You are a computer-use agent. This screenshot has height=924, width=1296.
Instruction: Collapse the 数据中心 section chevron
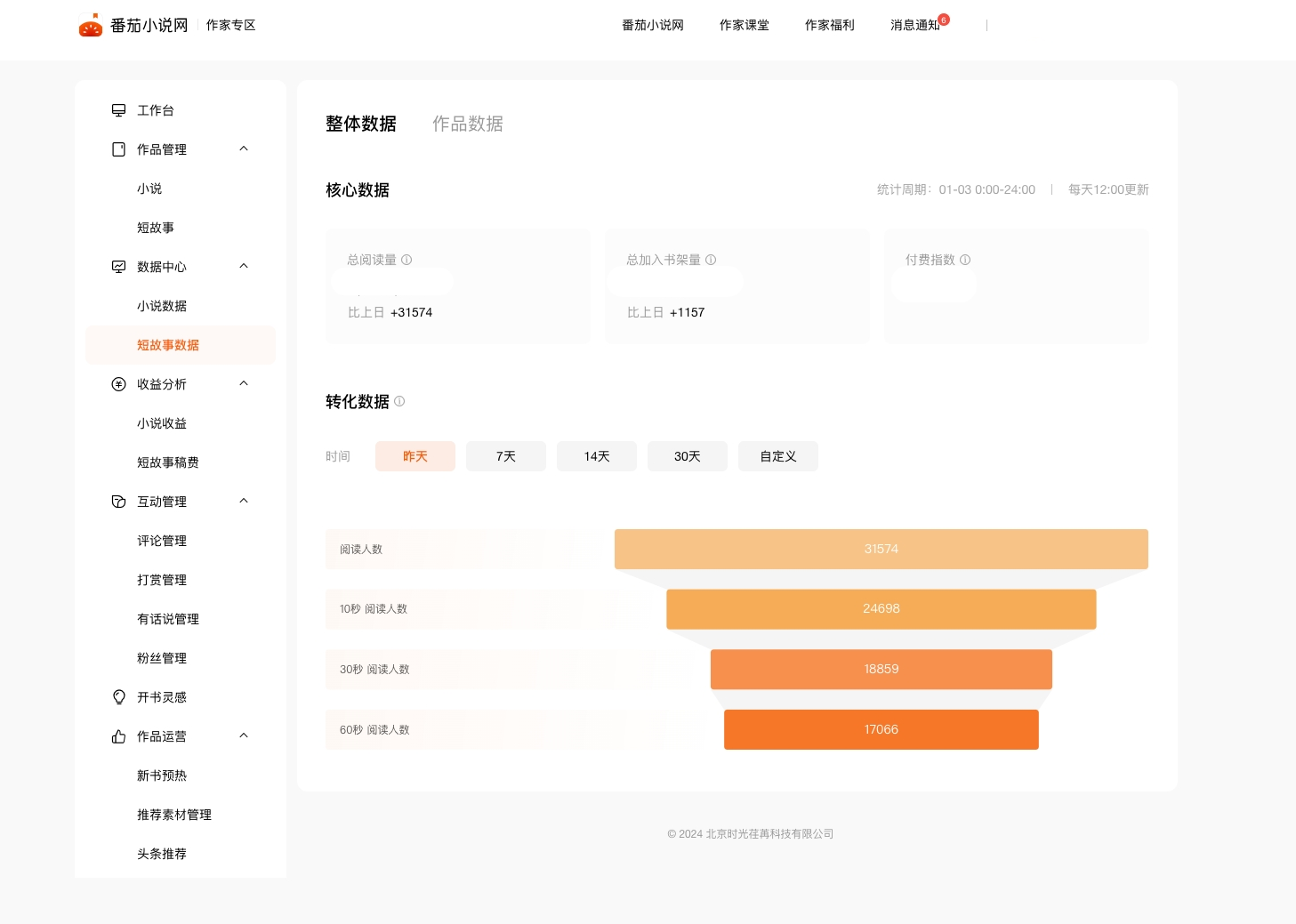pos(244,266)
